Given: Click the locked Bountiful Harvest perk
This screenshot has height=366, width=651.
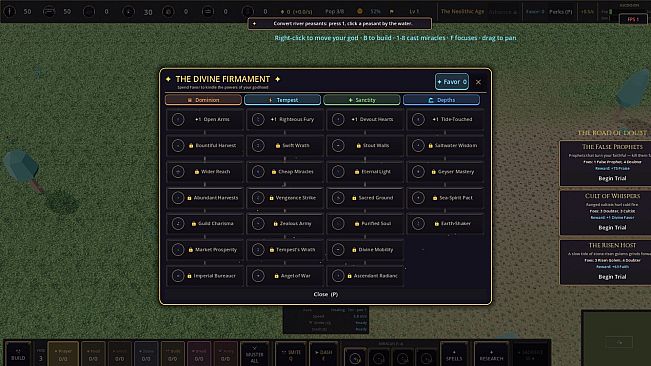Looking at the screenshot, I should point(205,146).
